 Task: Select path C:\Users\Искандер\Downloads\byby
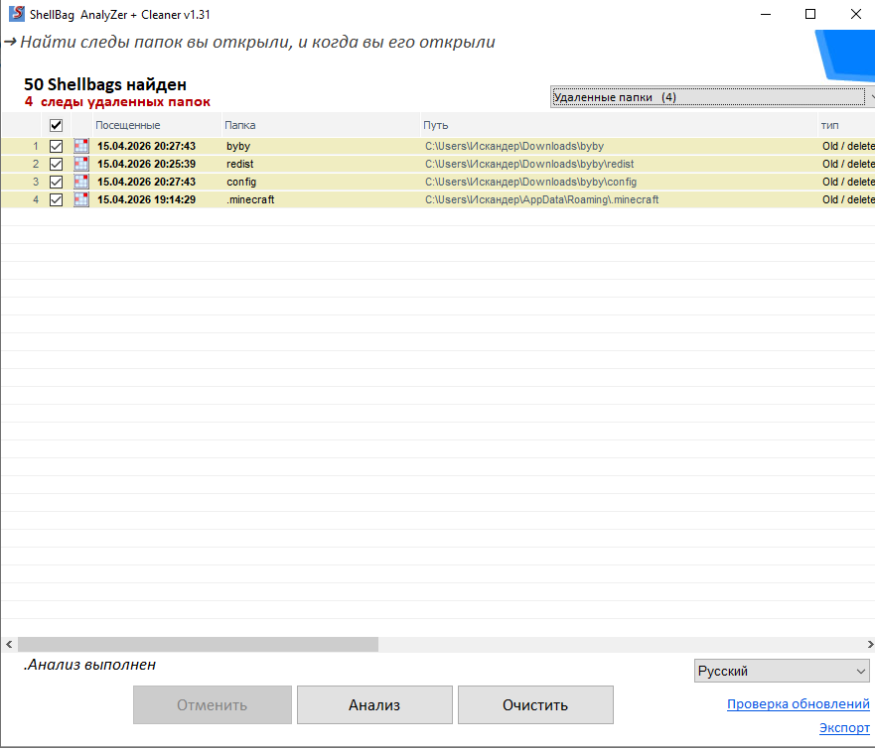(x=515, y=146)
